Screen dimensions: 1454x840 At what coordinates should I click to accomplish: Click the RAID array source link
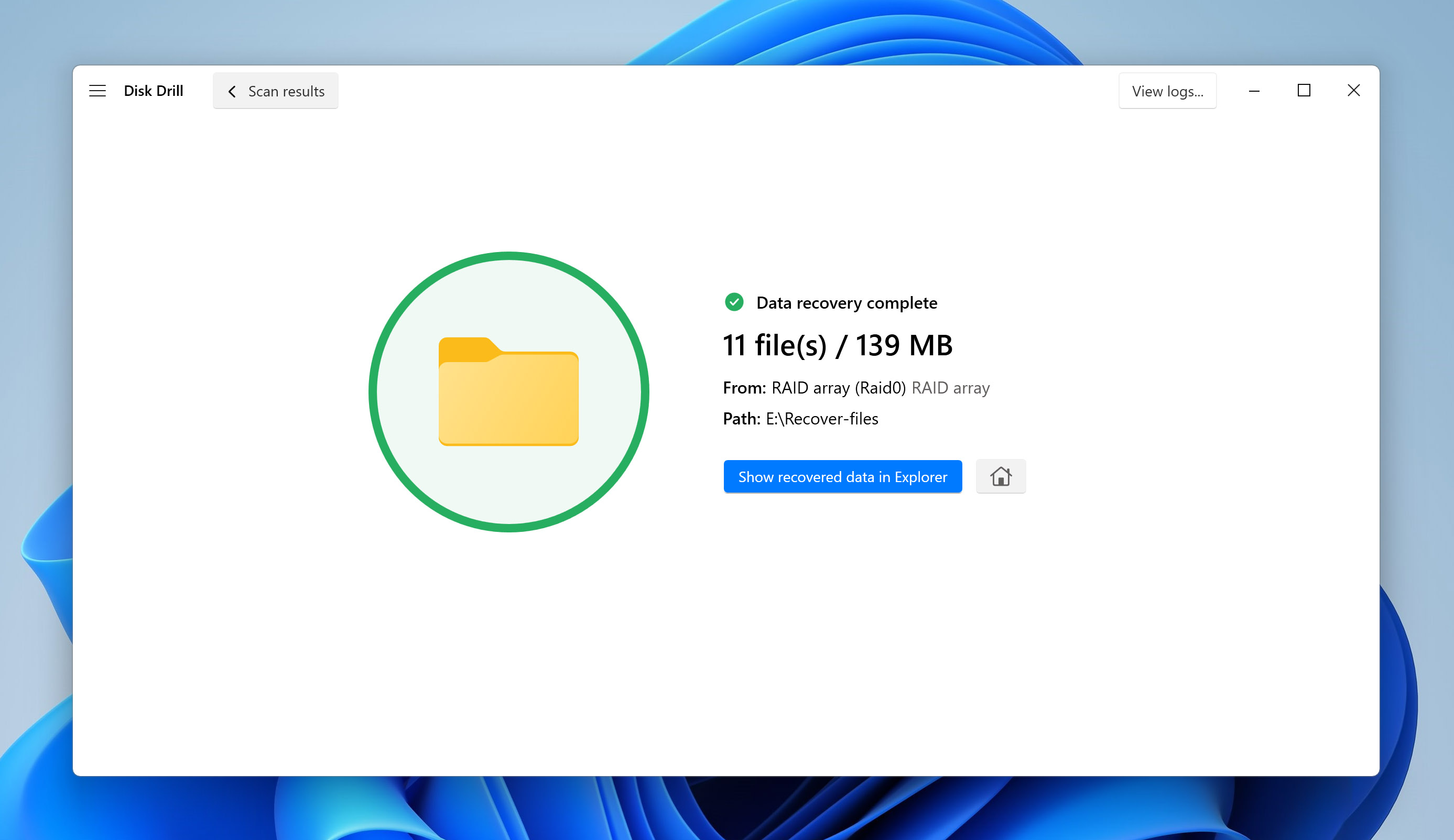[951, 387]
